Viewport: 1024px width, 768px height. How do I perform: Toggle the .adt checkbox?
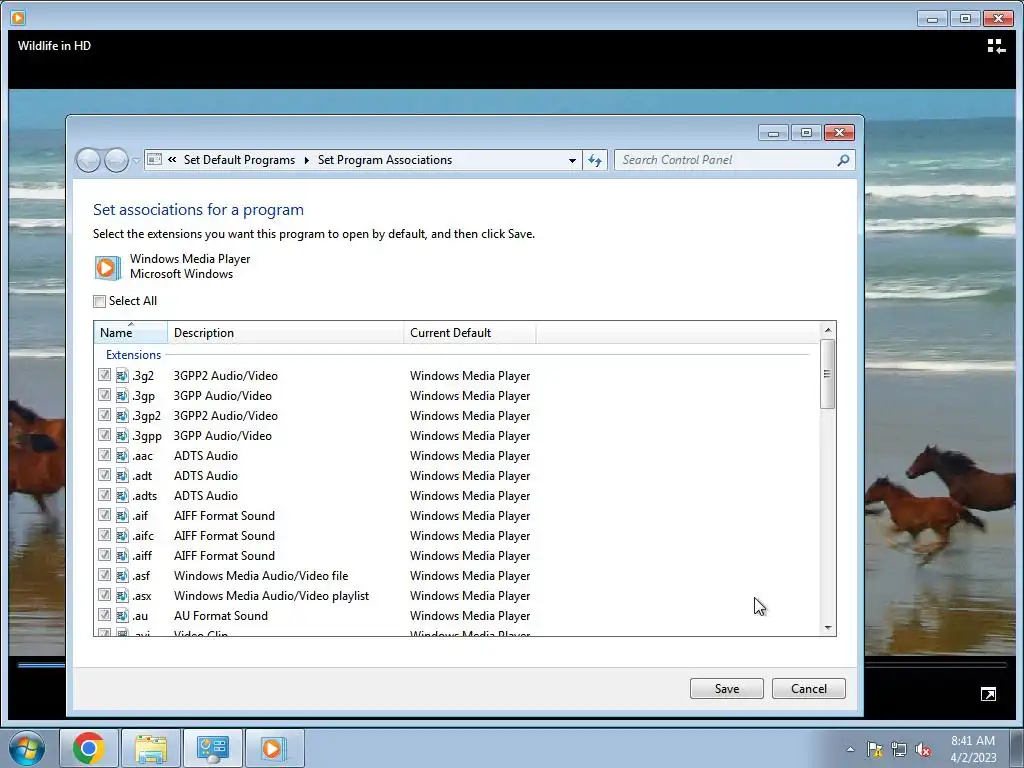tap(104, 475)
